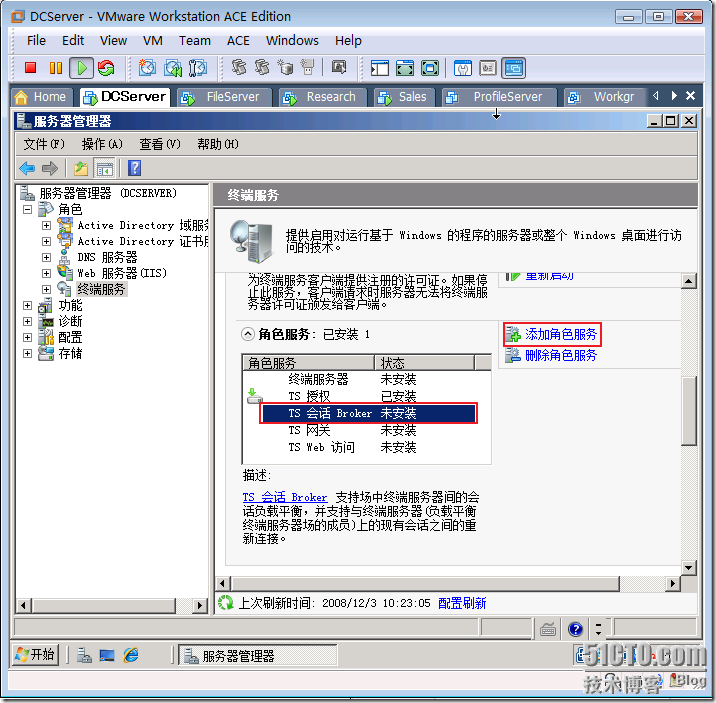Expand the 终端服务 tree node
716x703 pixels.
coord(46,289)
